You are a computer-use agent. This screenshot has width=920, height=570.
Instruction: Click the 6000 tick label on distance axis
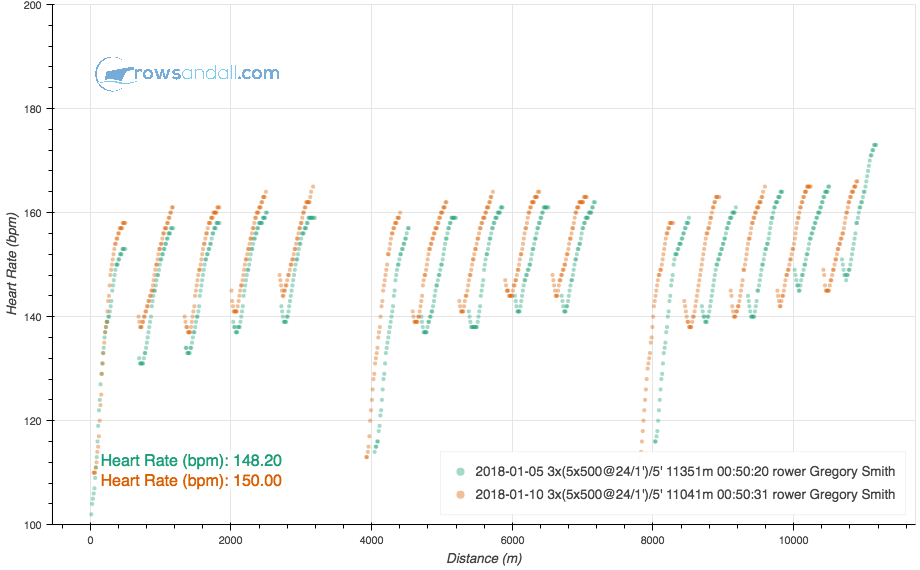(512, 540)
